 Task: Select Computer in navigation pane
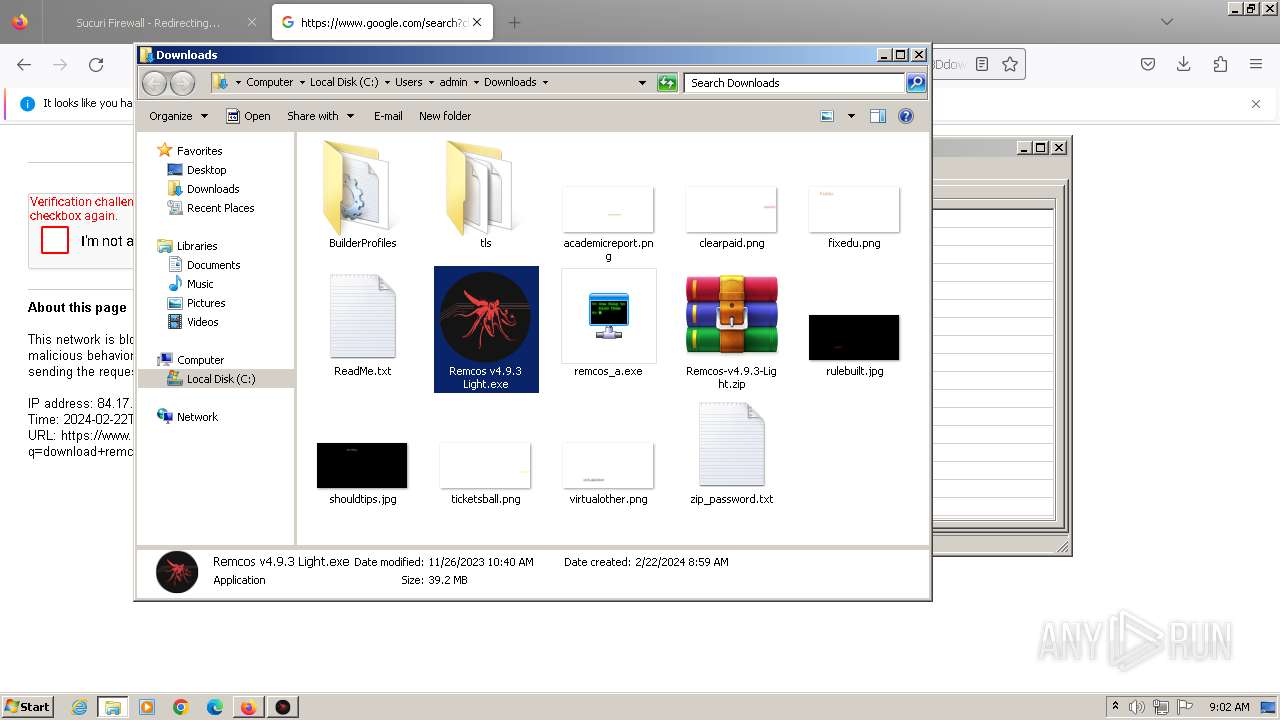[200, 360]
